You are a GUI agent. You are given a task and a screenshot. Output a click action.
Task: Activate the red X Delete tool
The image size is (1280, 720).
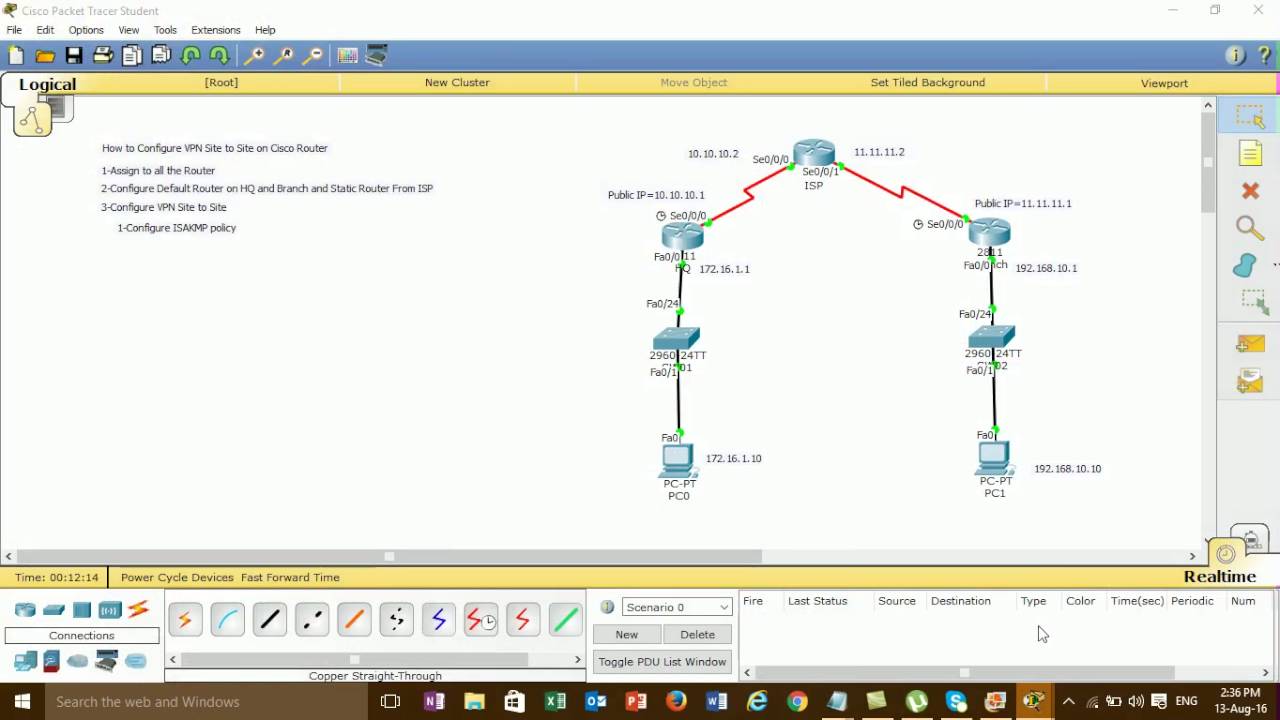[1250, 190]
